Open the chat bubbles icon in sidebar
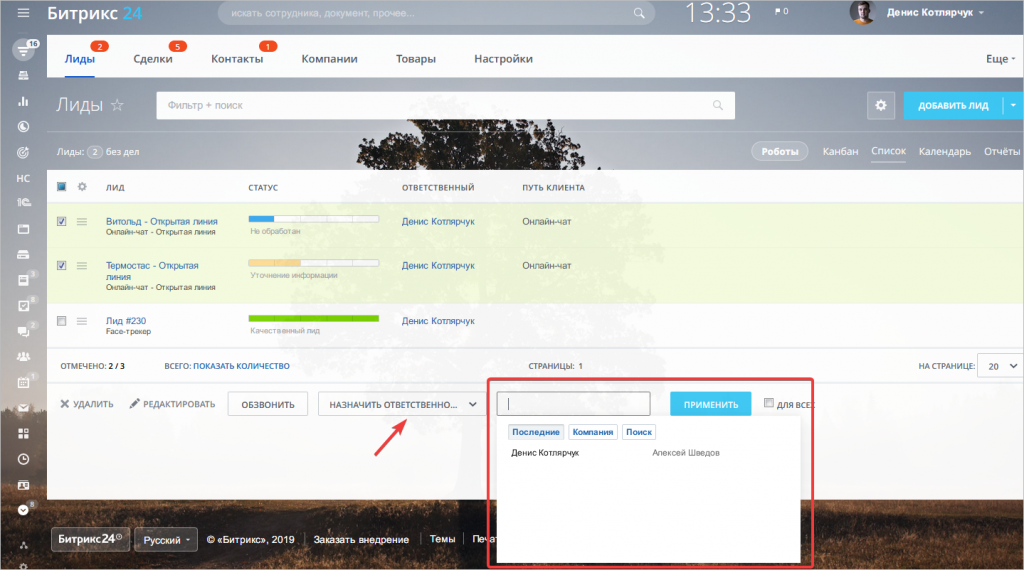 point(24,331)
